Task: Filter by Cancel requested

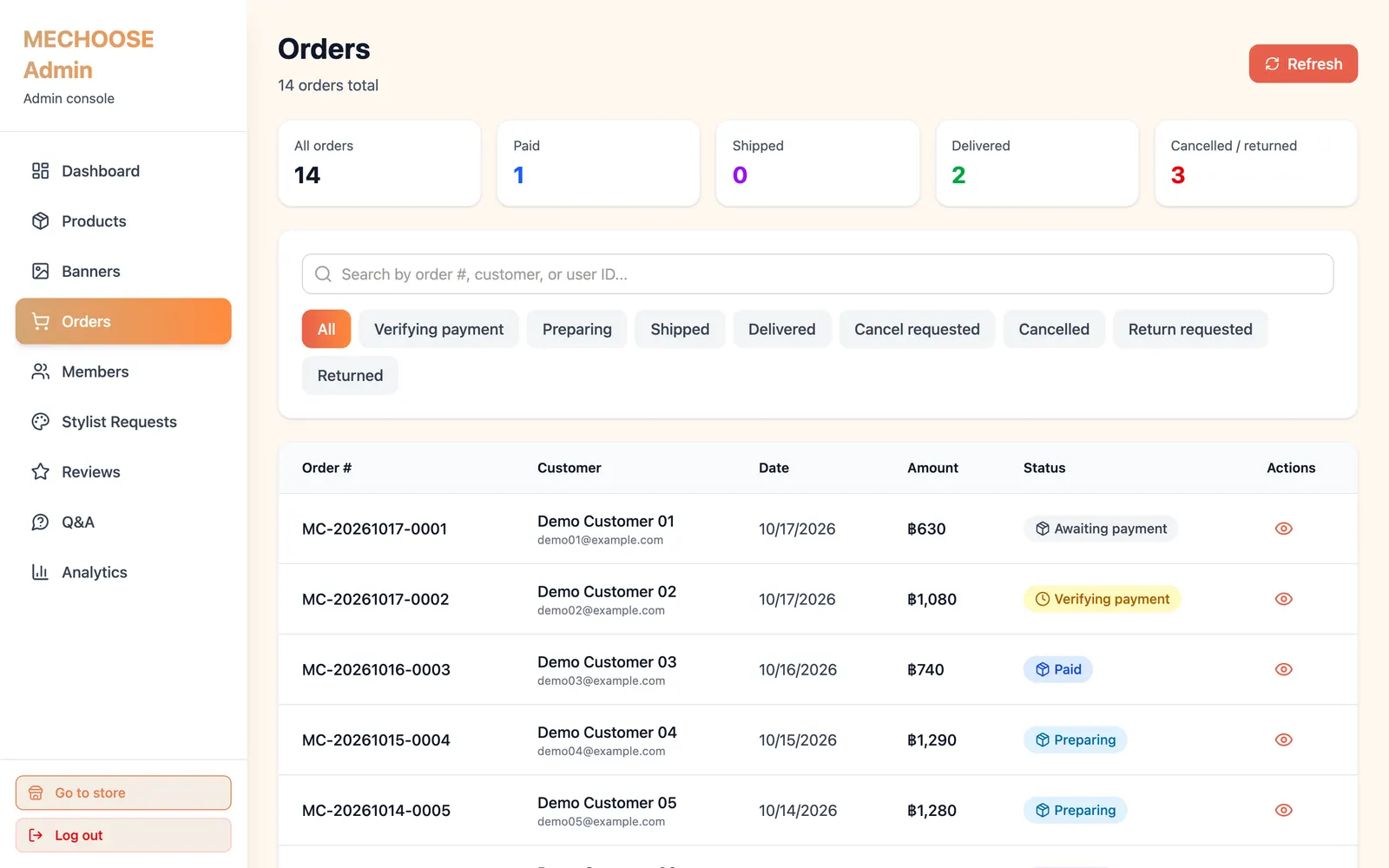Action: click(x=917, y=329)
